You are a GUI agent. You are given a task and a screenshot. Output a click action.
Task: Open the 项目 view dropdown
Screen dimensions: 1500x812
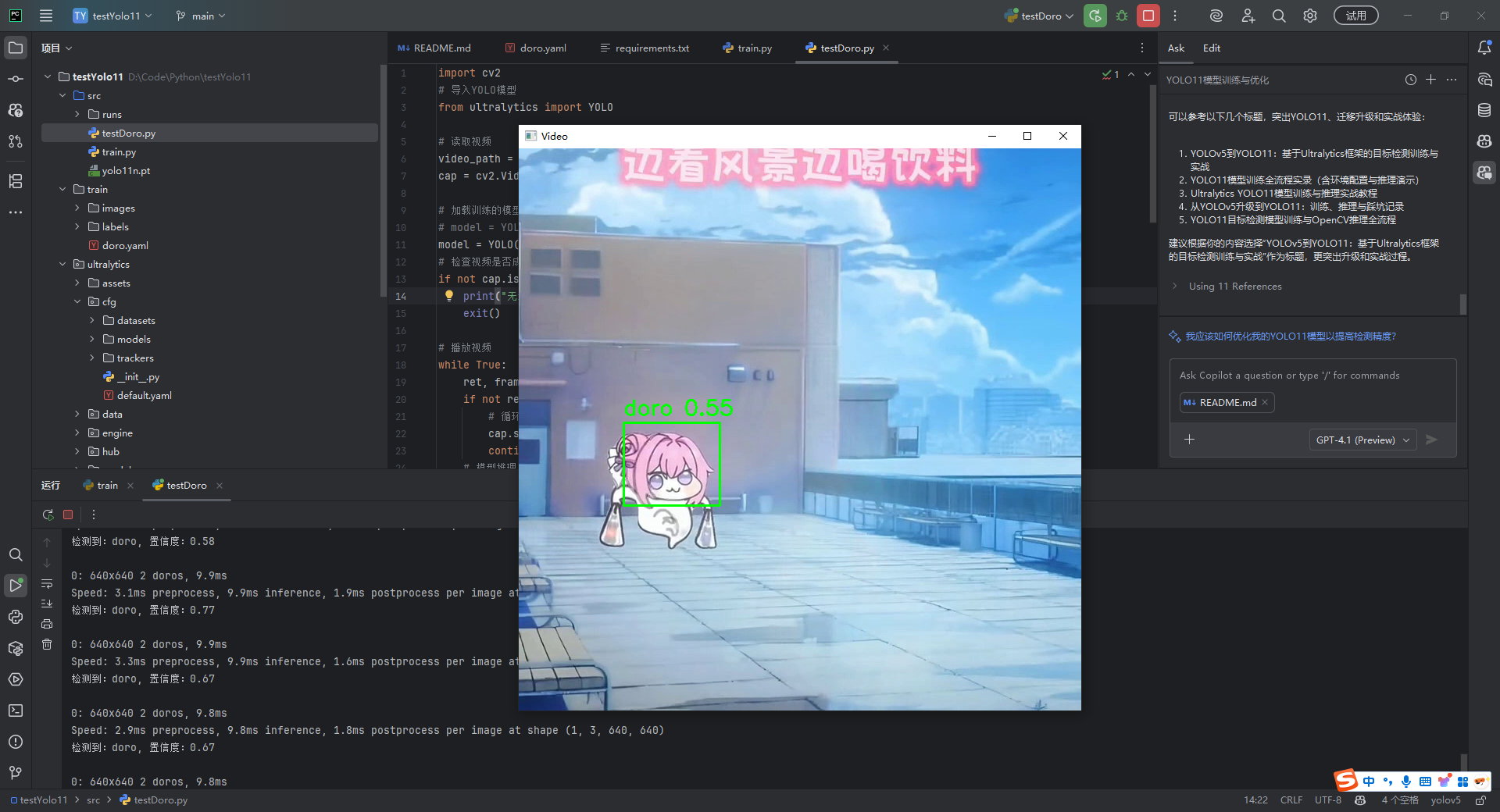click(x=56, y=48)
